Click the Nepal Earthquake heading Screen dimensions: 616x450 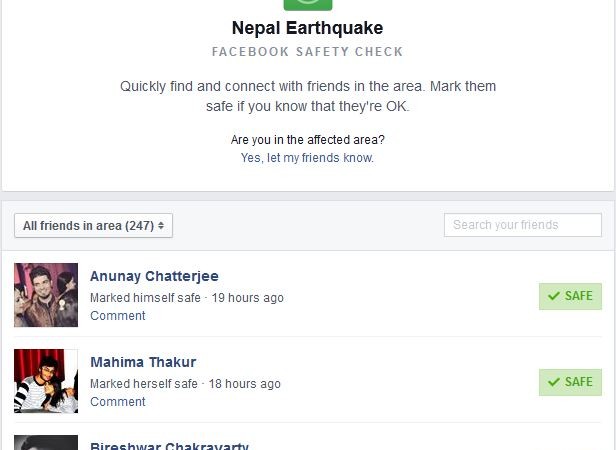(x=307, y=28)
